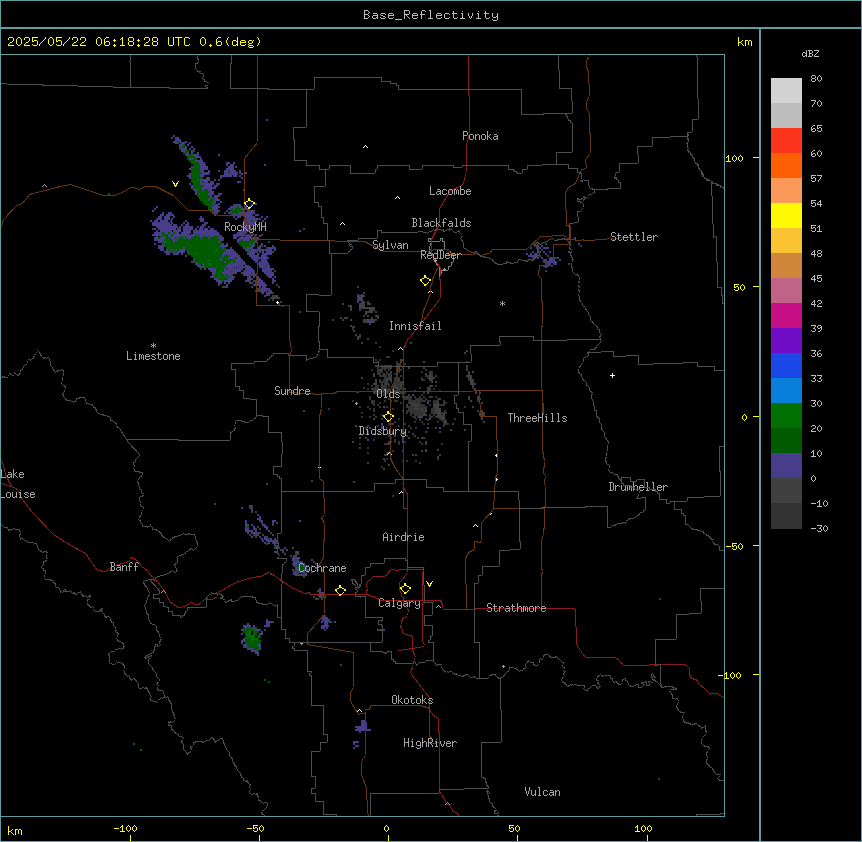Click the yellow diamond marker above Calgary
This screenshot has height=842, width=862.
(x=405, y=589)
